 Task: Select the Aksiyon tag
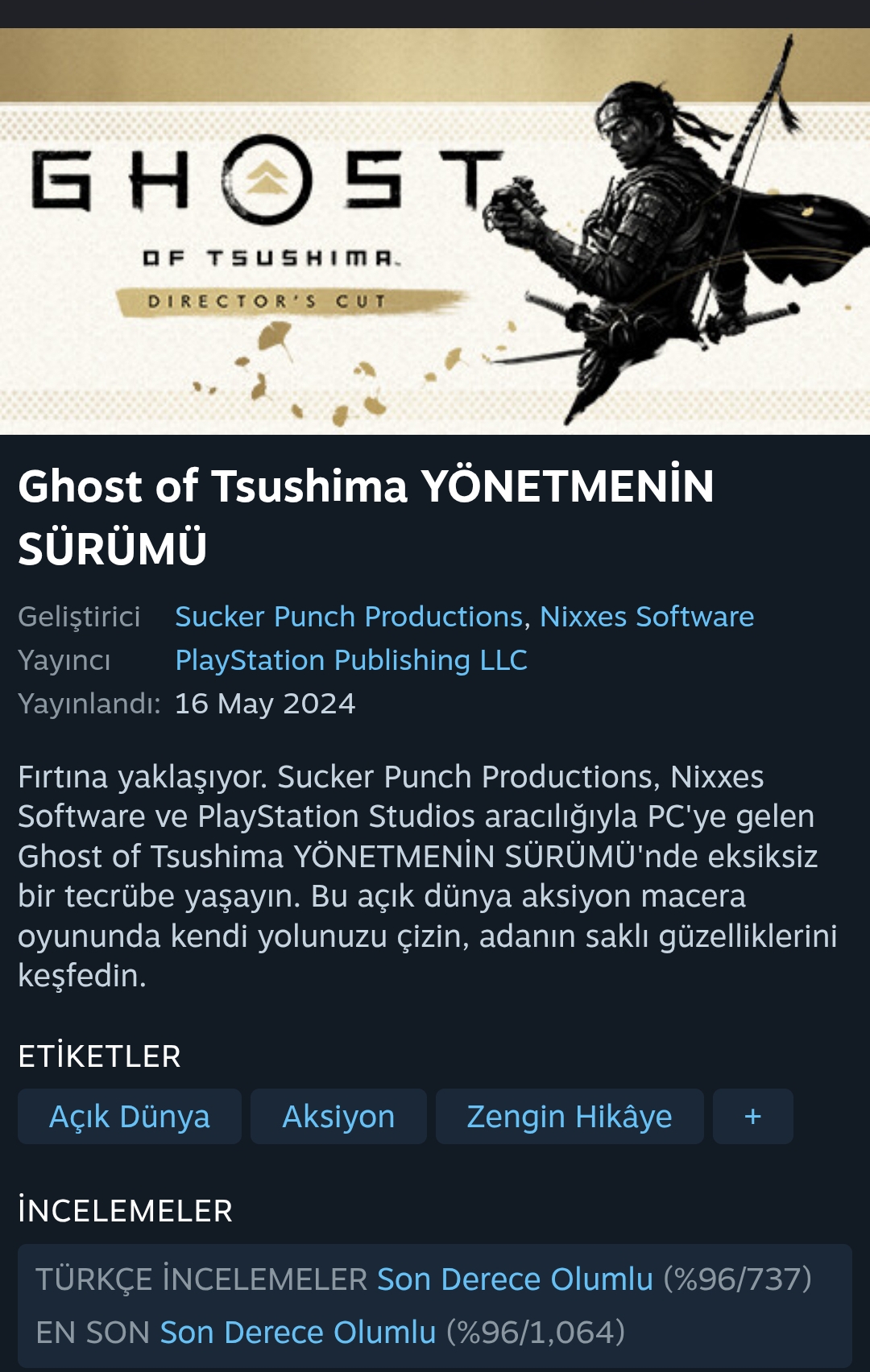click(x=338, y=1117)
